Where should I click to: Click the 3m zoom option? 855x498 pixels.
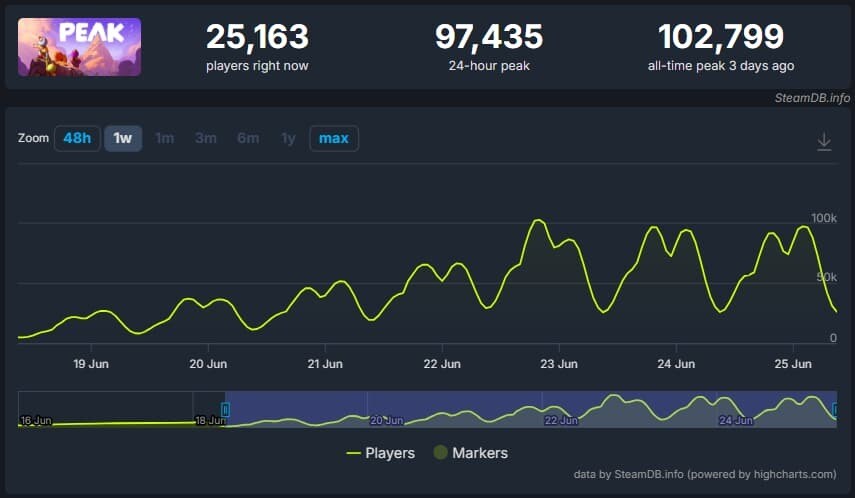click(206, 138)
